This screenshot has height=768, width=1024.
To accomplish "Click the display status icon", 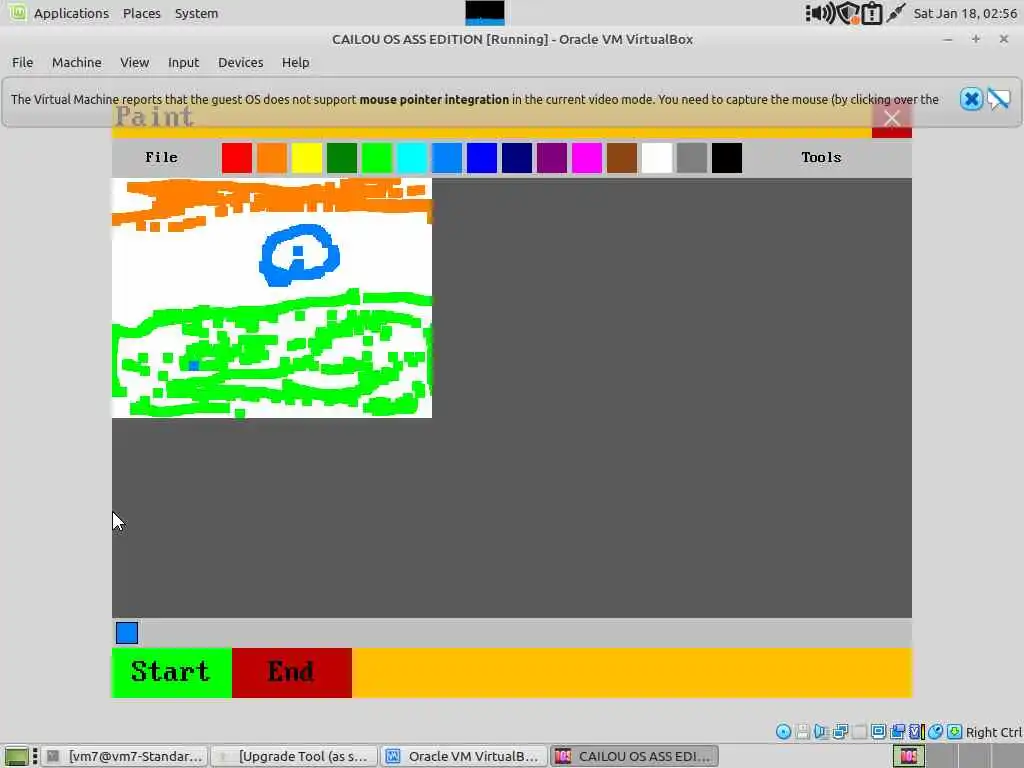I will (878, 732).
